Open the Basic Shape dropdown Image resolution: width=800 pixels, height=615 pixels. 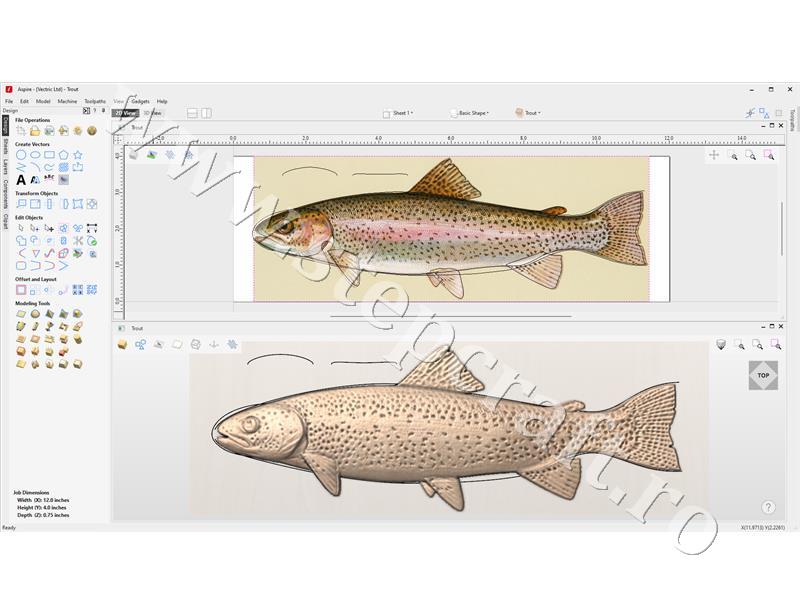470,113
